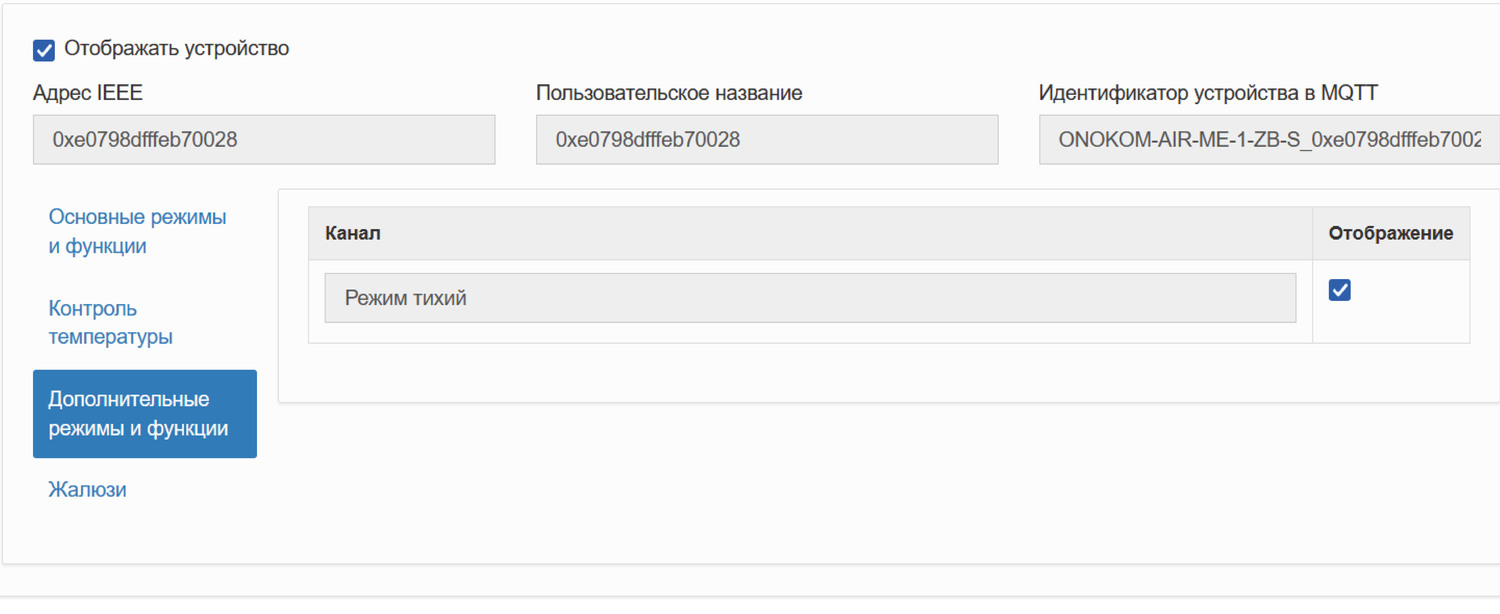Focus the Пользовательское название text field
Image resolution: width=1500 pixels, height=614 pixels.
(x=767, y=140)
